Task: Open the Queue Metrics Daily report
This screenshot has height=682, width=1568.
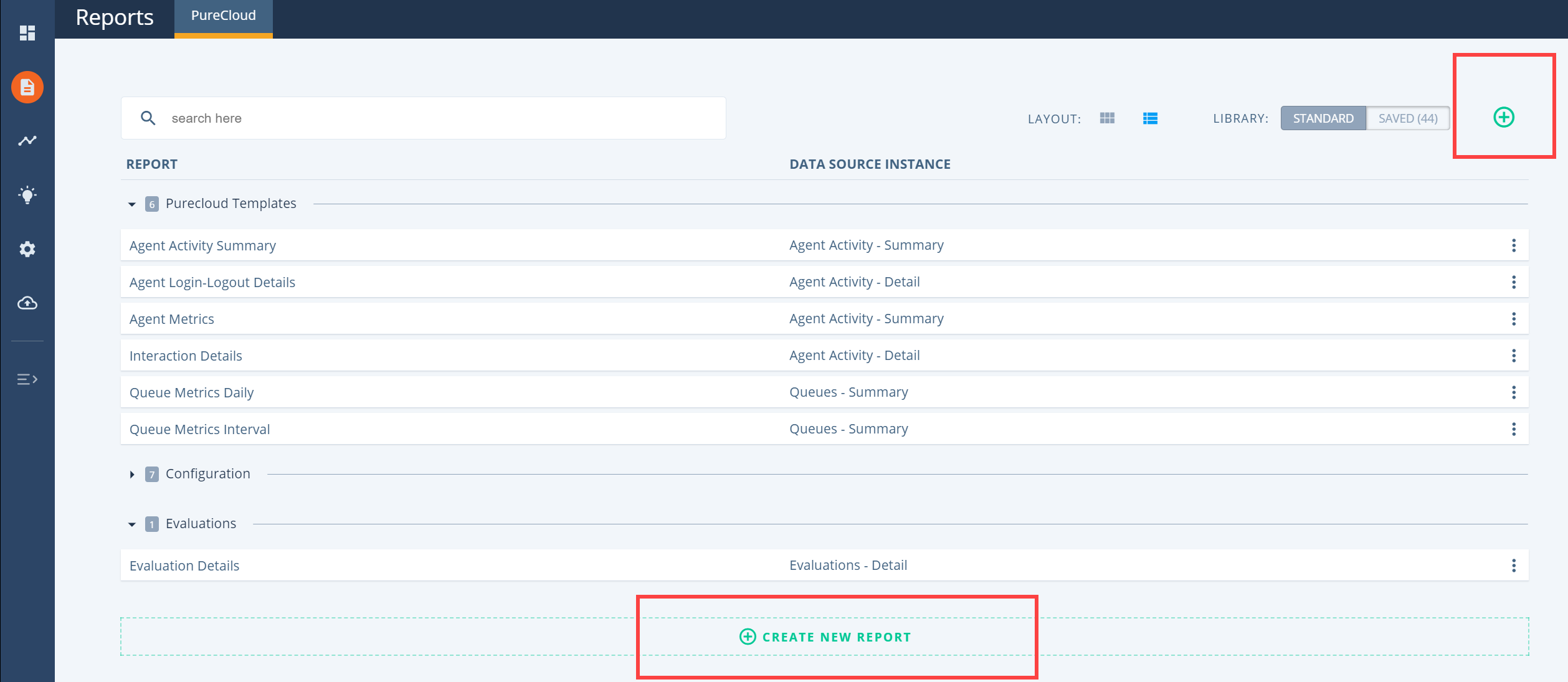Action: (191, 392)
